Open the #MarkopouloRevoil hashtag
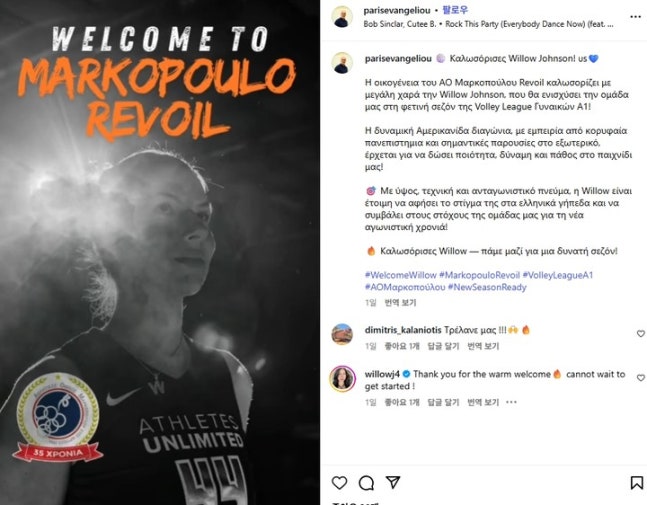The width and height of the screenshot is (647, 505). (479, 275)
